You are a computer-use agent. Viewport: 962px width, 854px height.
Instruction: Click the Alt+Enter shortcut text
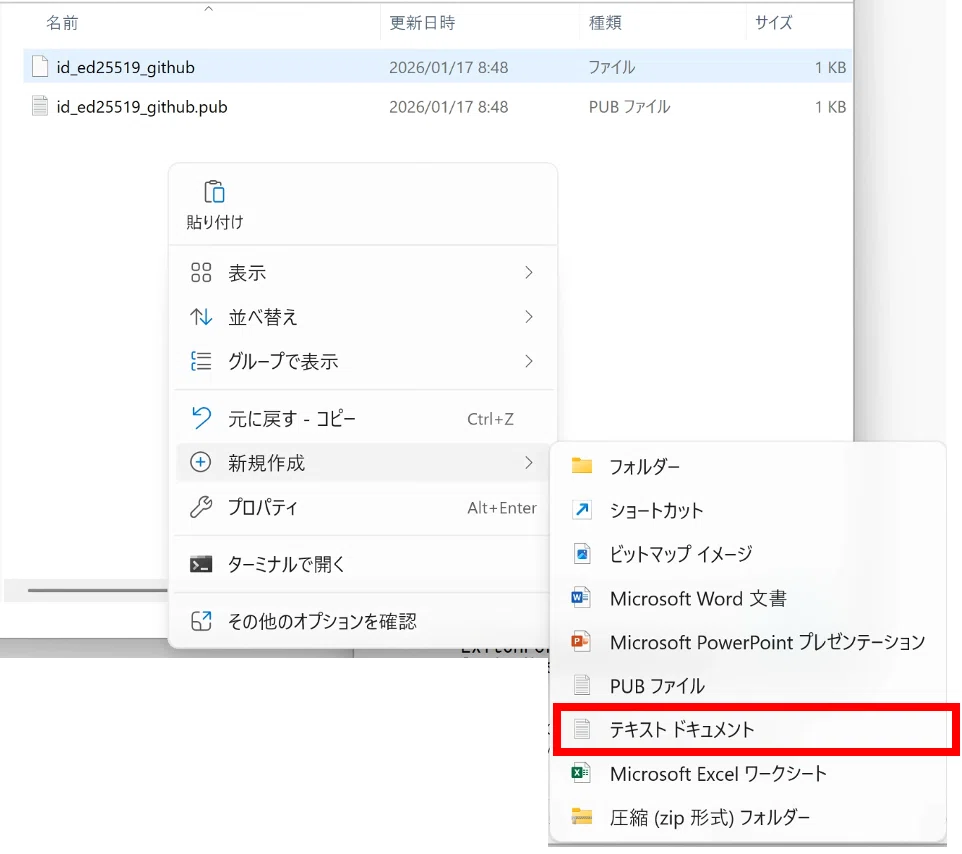point(502,508)
